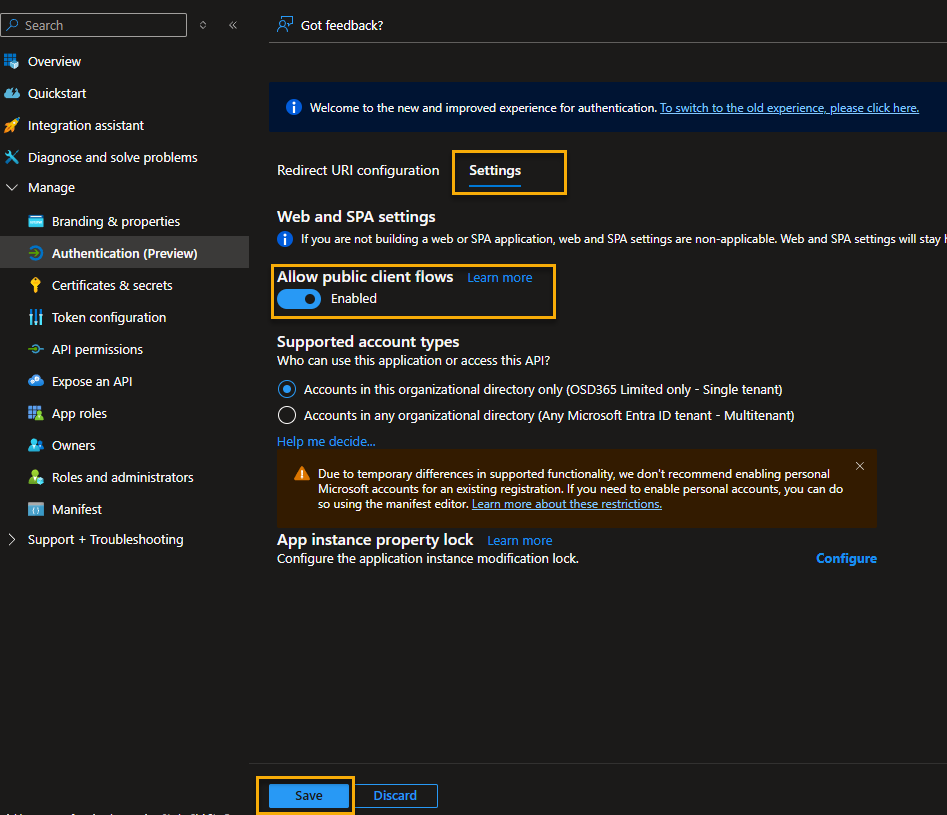
Task: Dismiss the personal accounts warning banner
Action: coord(860,466)
